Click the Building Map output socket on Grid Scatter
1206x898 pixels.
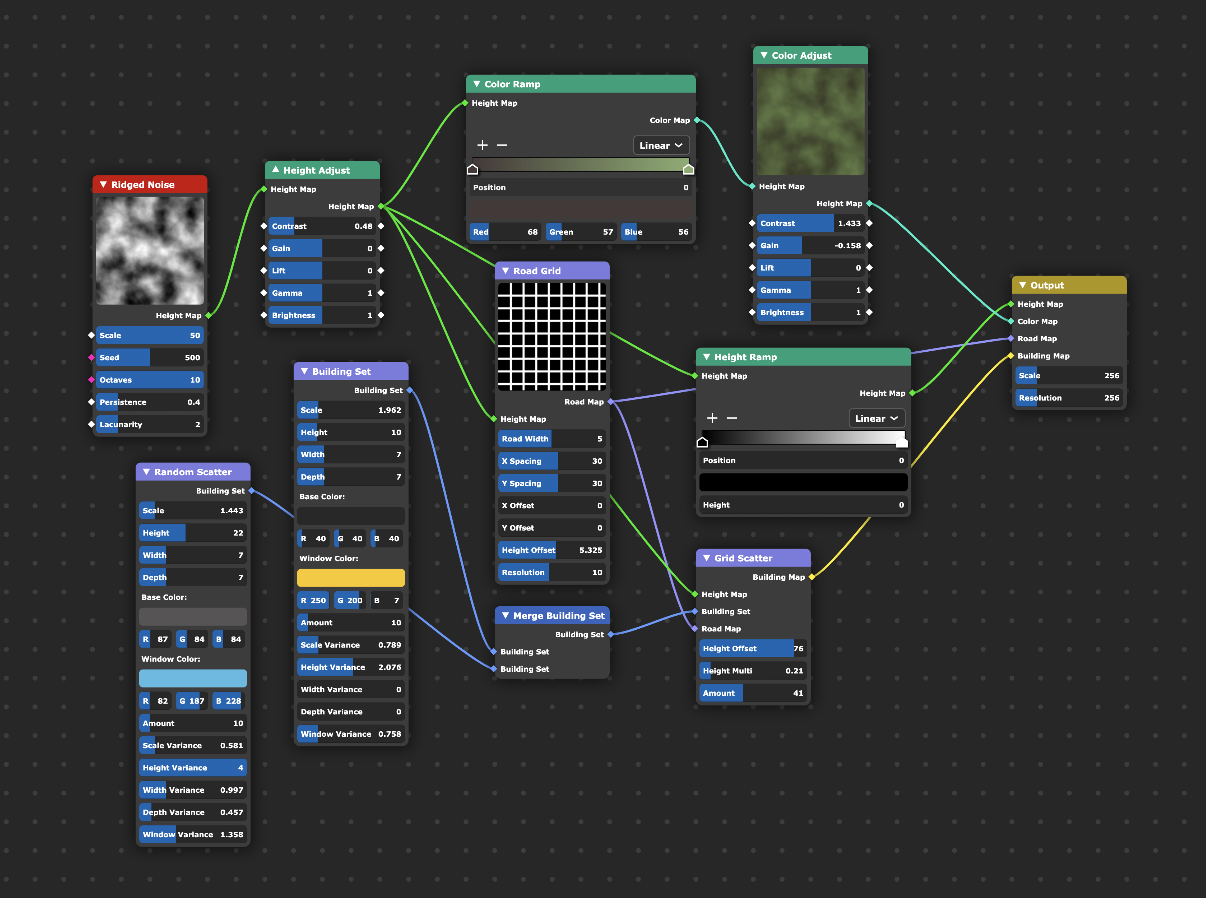pyautogui.click(x=811, y=577)
